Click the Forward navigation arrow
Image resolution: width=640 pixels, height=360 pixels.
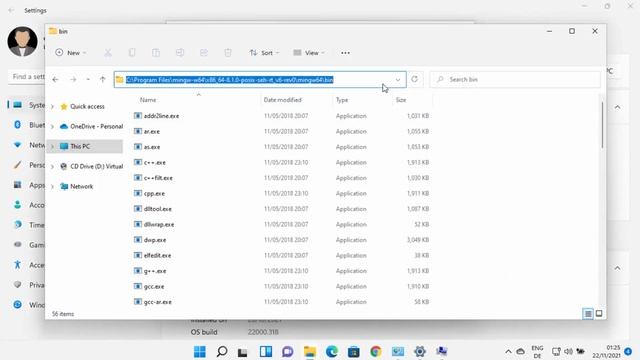tap(73, 80)
